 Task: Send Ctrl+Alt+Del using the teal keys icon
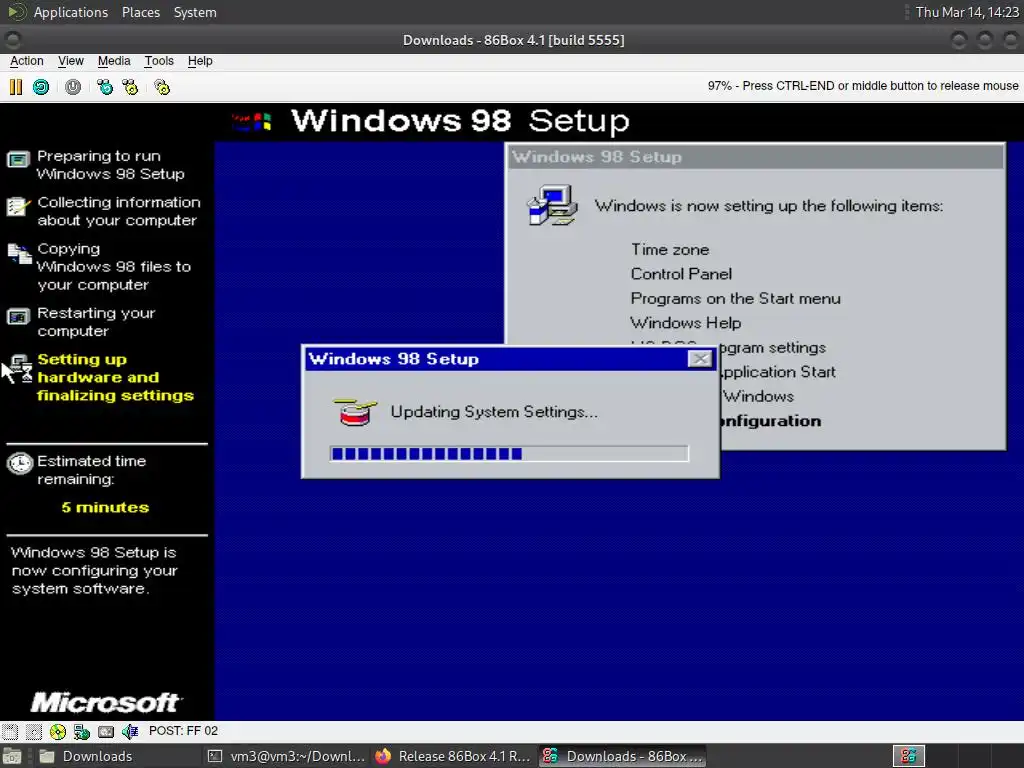point(104,87)
